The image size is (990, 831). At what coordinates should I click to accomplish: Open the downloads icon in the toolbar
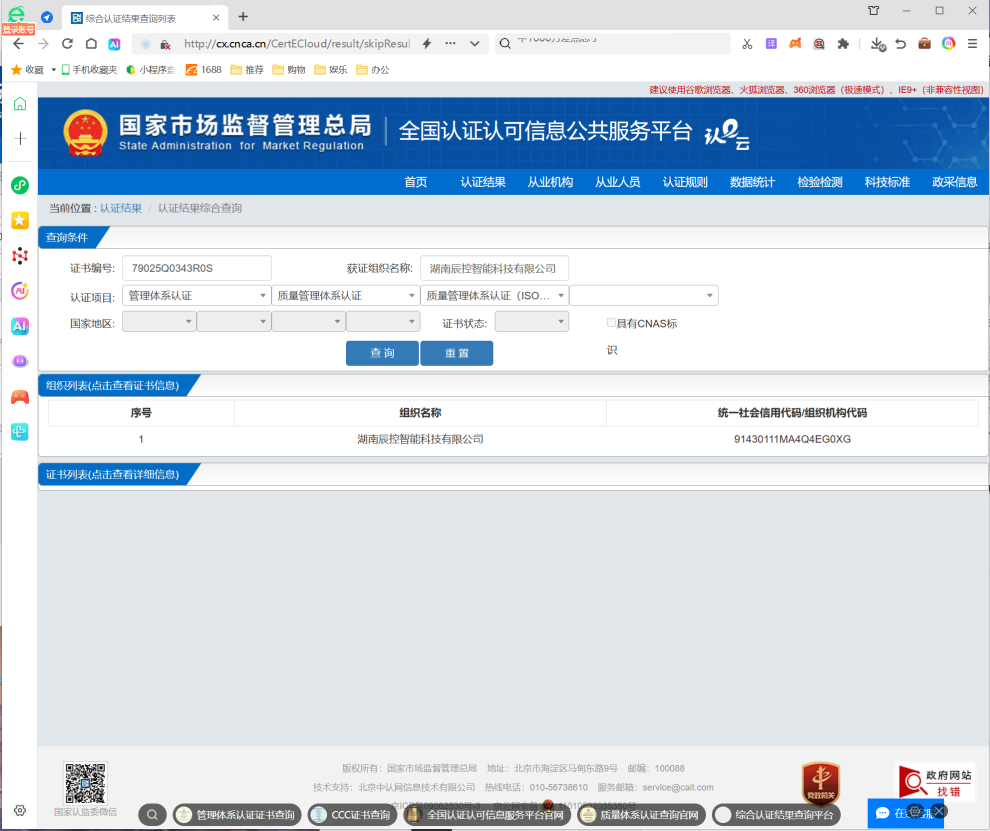coord(878,44)
